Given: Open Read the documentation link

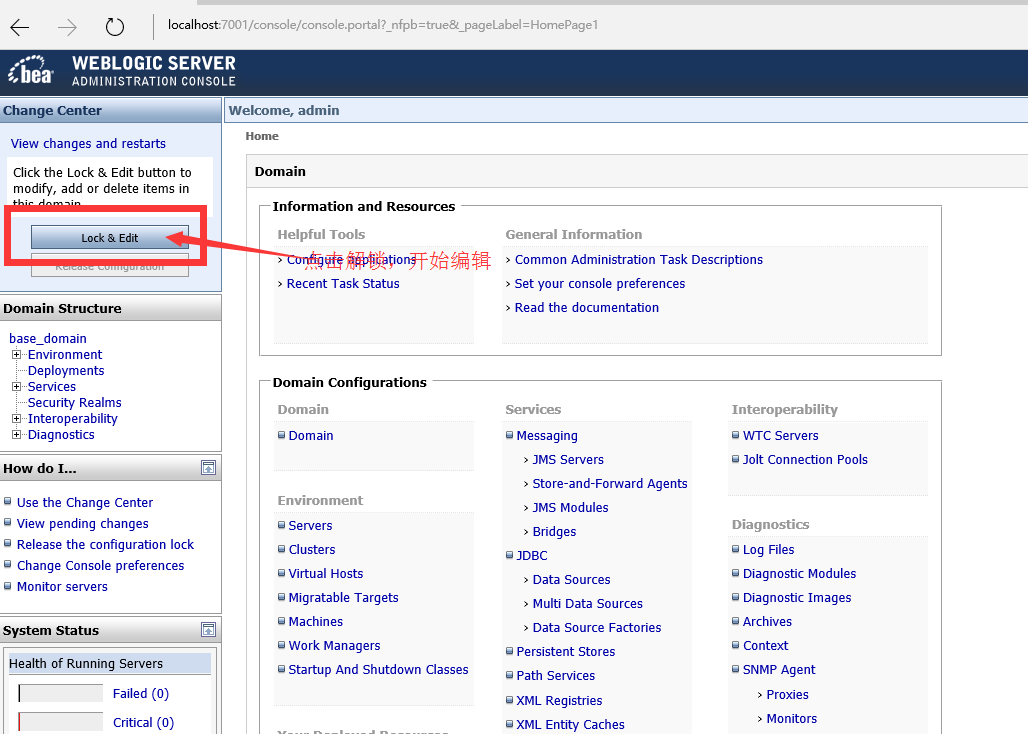Looking at the screenshot, I should pos(587,307).
